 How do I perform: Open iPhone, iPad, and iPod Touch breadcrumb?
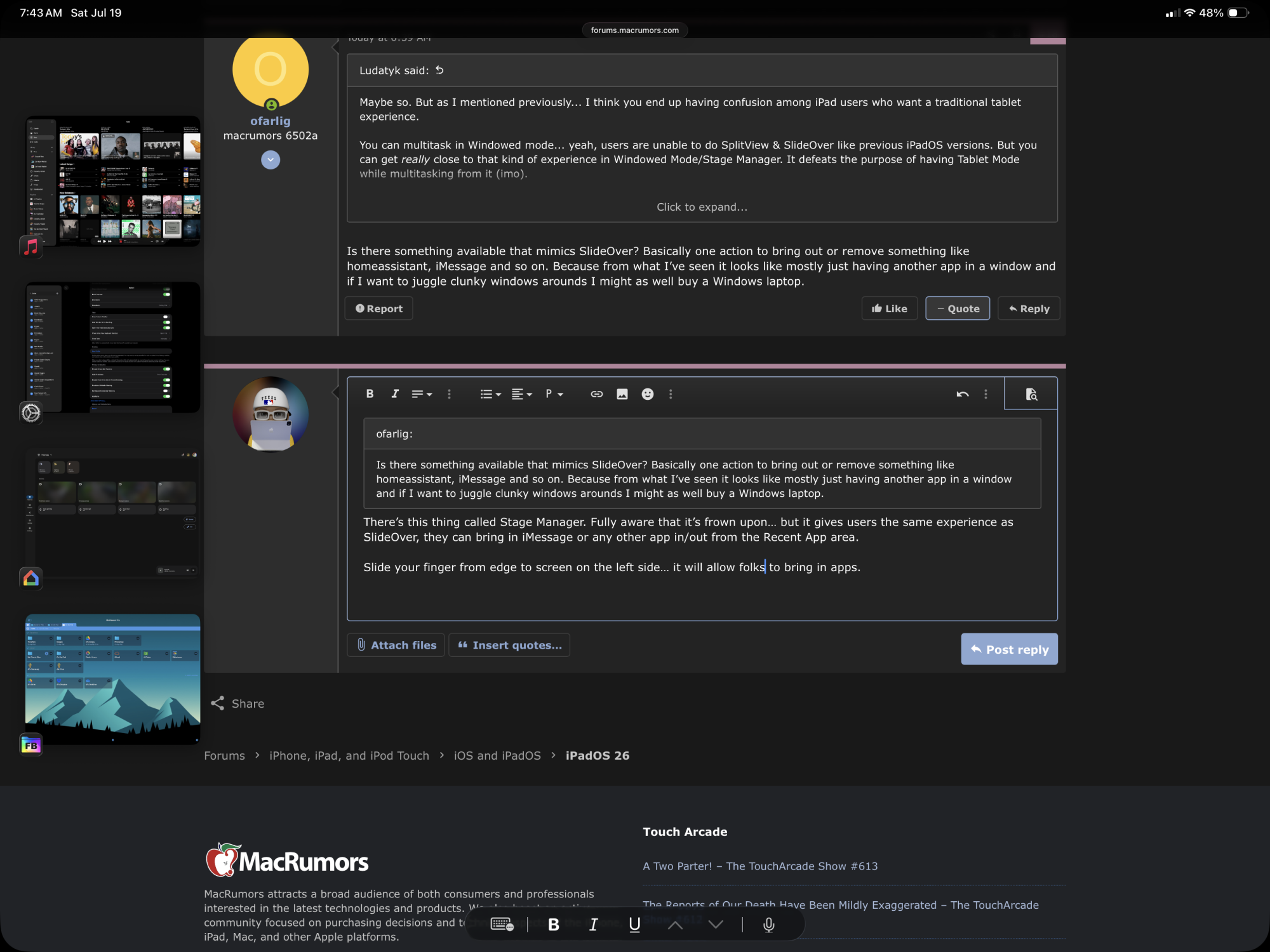pos(349,755)
